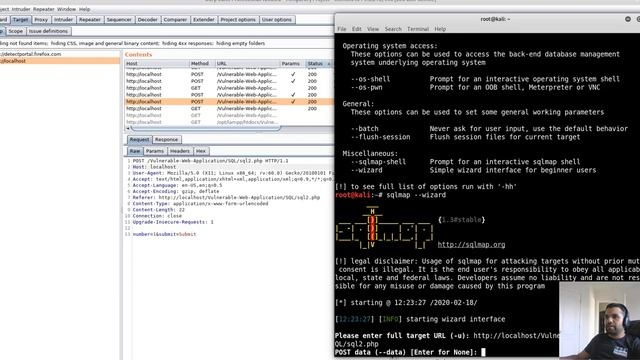The image size is (640, 360).
Task: Open Burp's Help menu
Action: click(84, 9)
